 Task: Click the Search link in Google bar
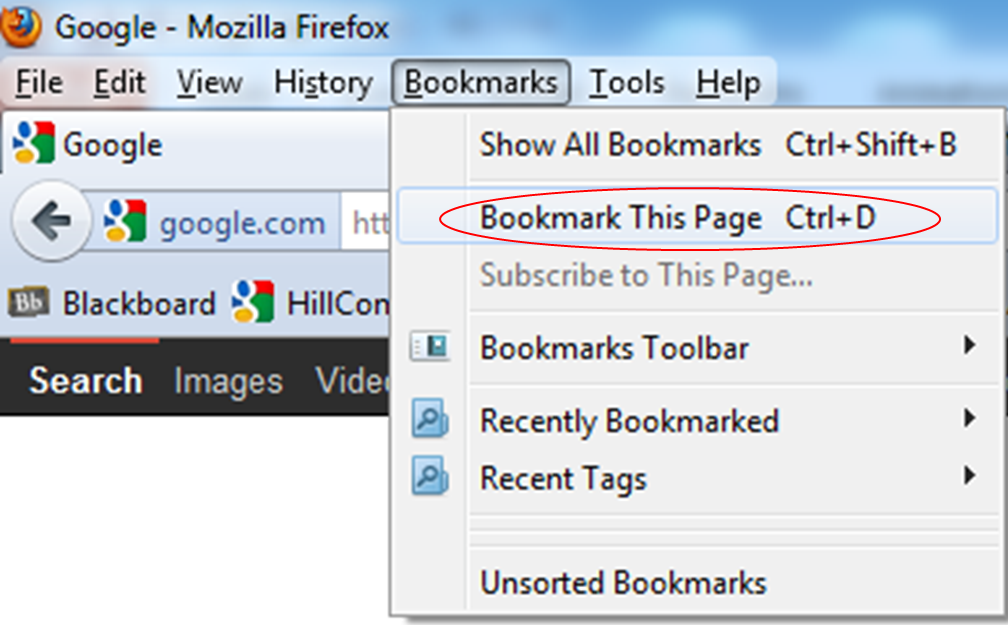(86, 380)
